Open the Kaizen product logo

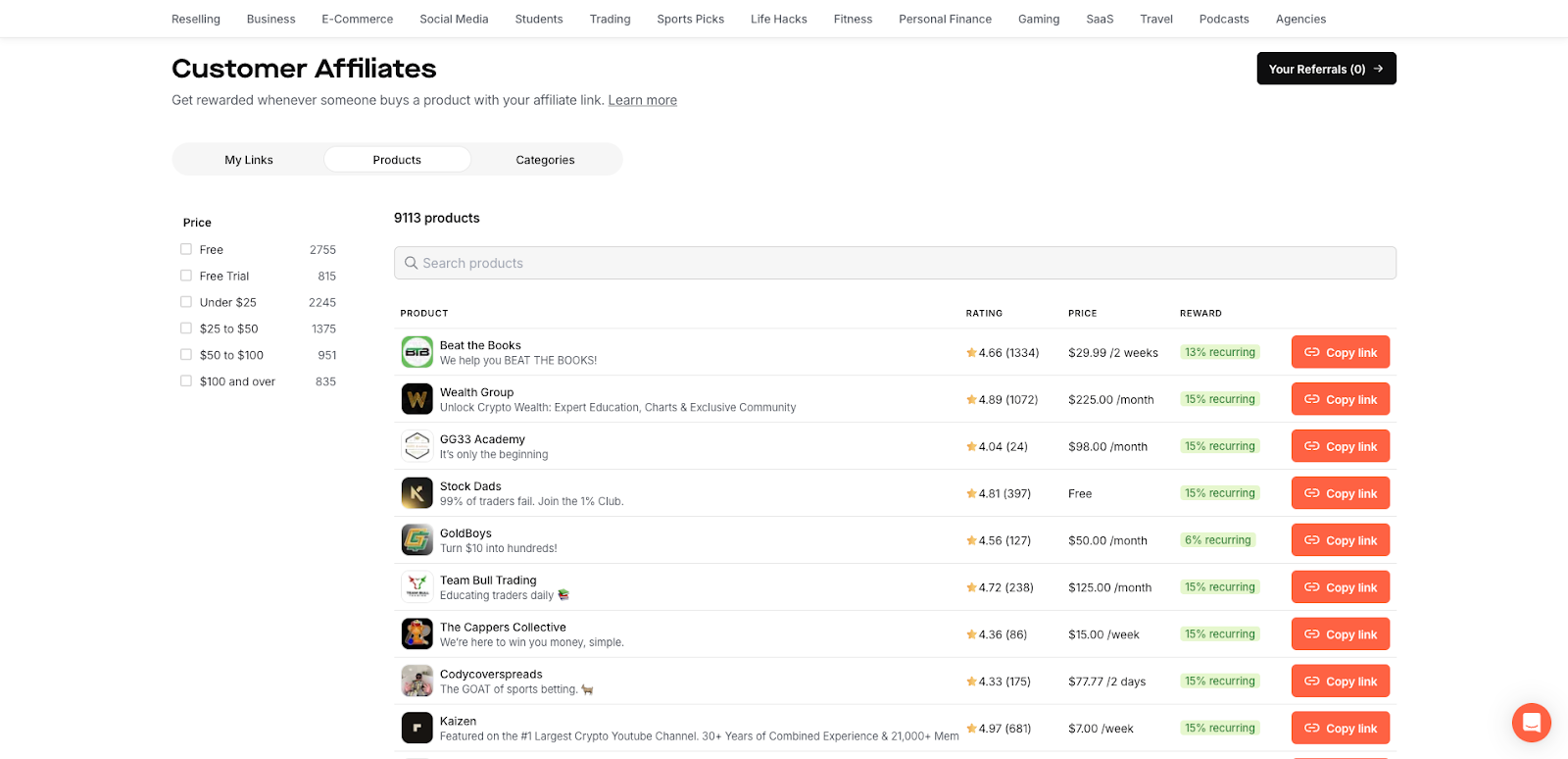click(417, 728)
